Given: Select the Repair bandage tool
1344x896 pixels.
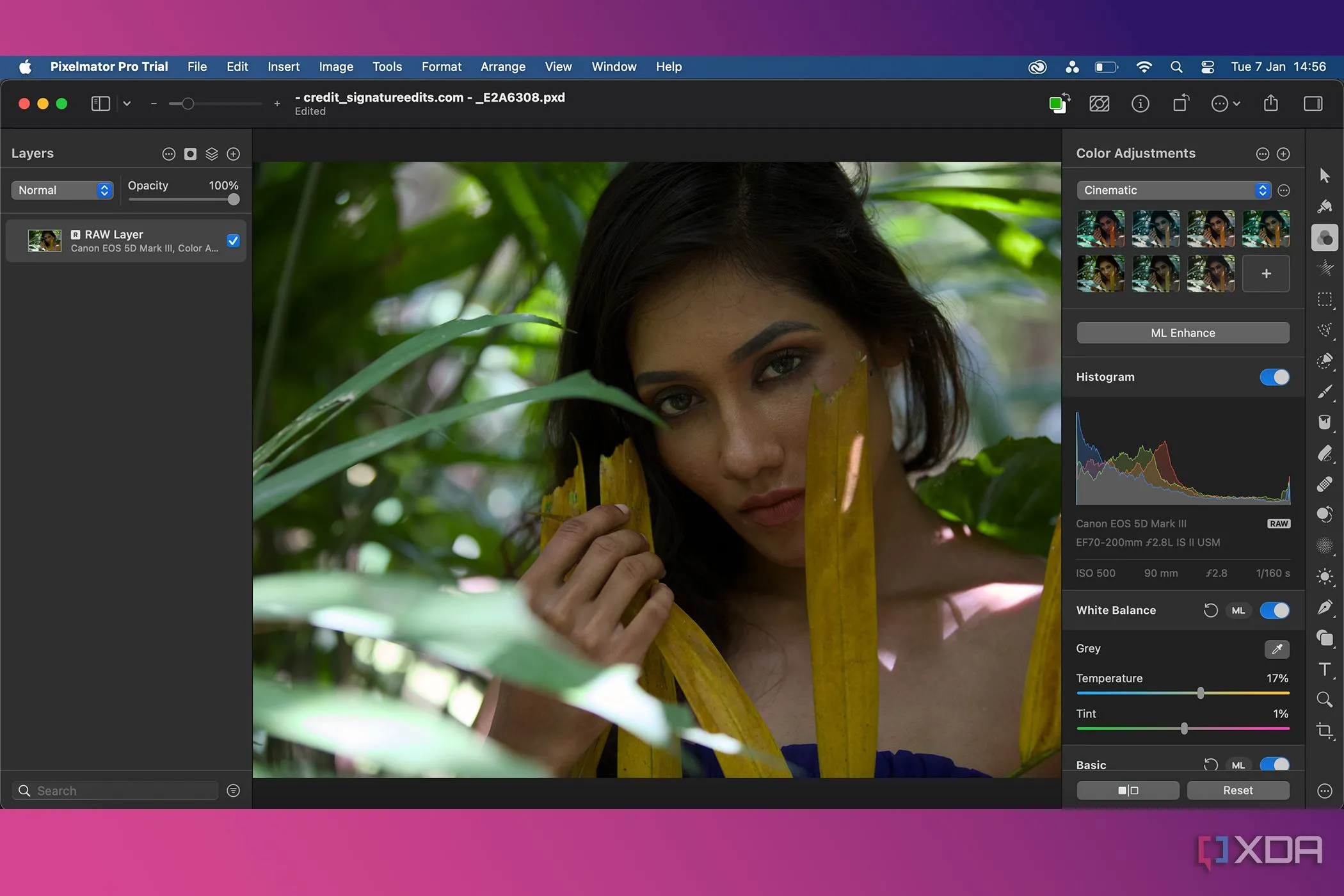Looking at the screenshot, I should 1324,484.
